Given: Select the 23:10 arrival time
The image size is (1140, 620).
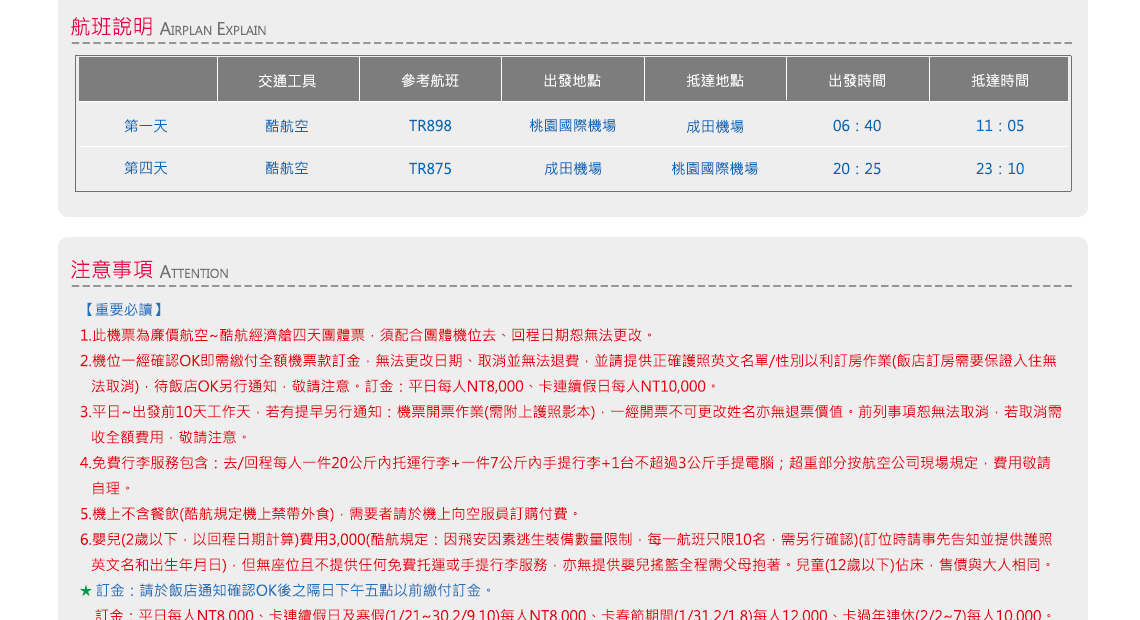Looking at the screenshot, I should pyautogui.click(x=999, y=169).
